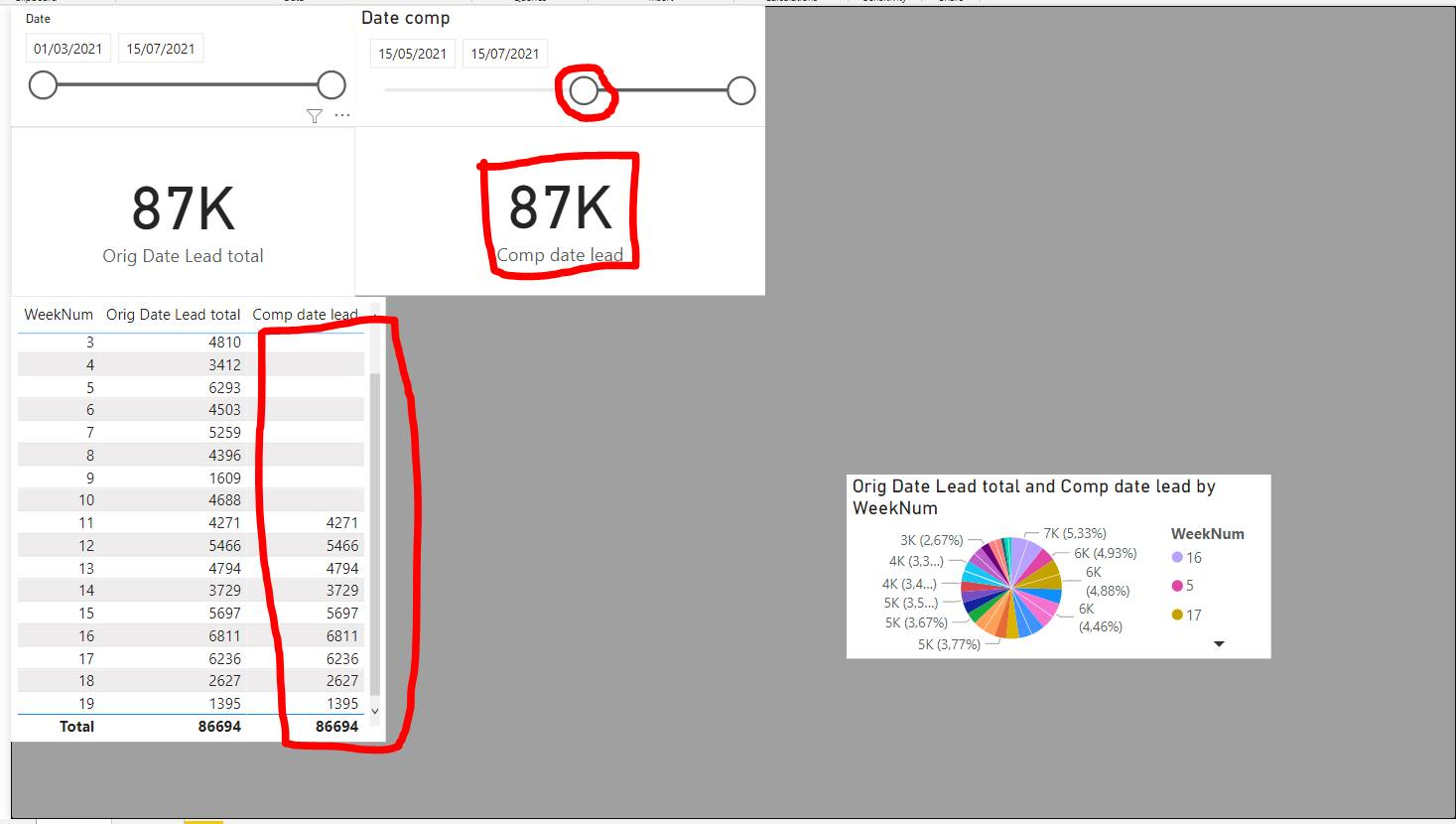This screenshot has width=1456, height=824.
Task: Select legend entry 16 in the pie chart
Action: (1187, 558)
